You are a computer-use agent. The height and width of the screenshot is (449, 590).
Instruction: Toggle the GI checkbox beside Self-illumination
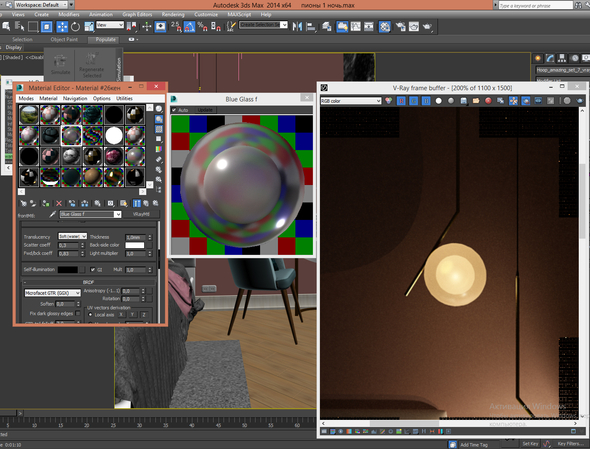coord(93,269)
